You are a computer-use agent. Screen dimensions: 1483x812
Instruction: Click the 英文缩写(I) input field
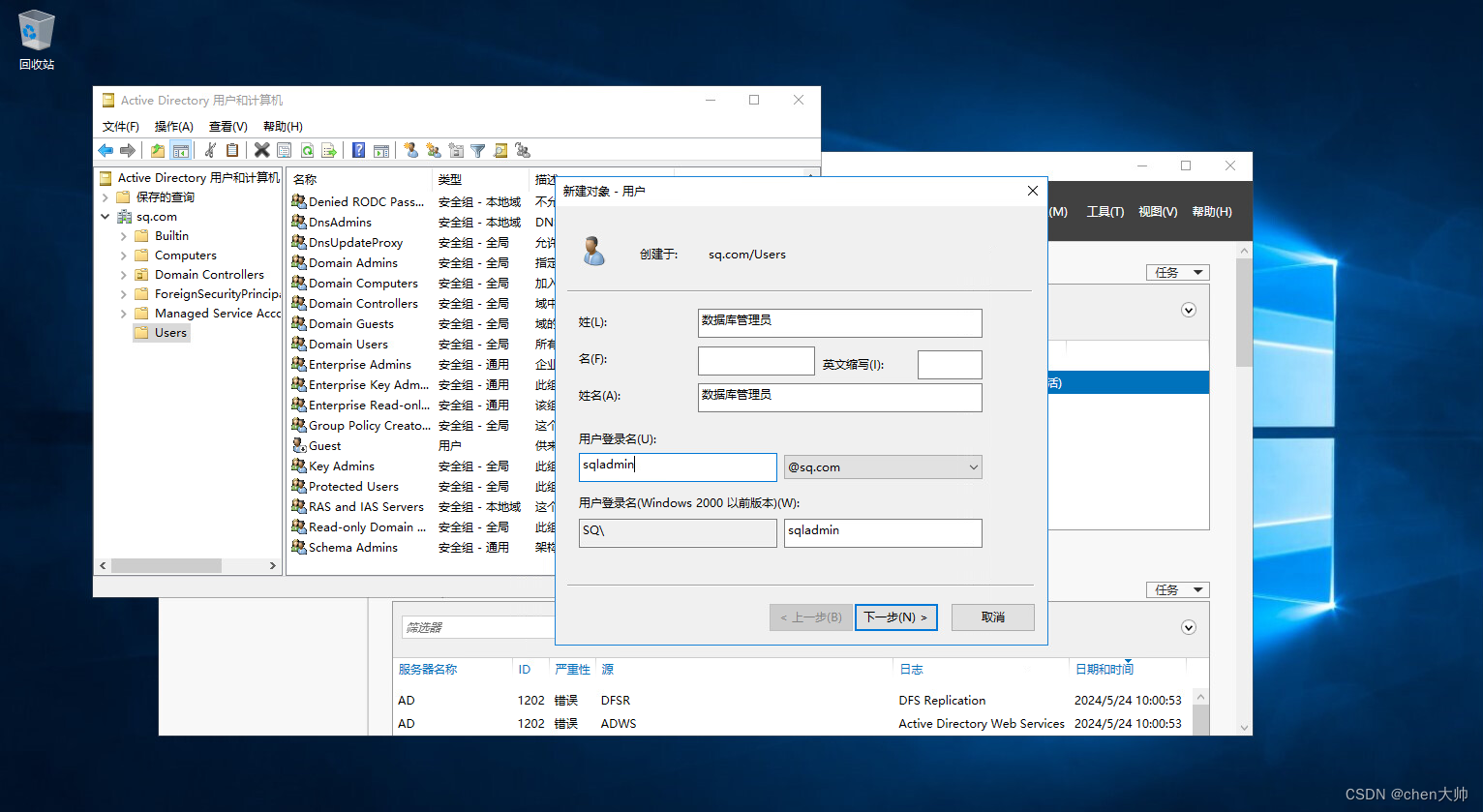click(x=950, y=365)
